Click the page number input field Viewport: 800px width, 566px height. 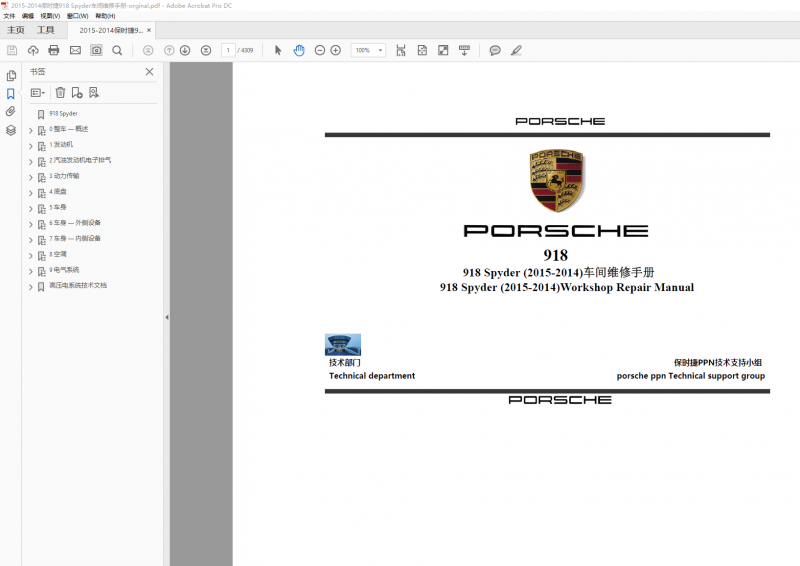[x=228, y=50]
